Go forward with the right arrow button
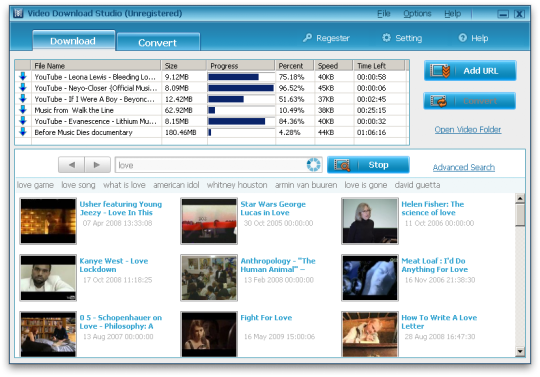 (x=97, y=165)
